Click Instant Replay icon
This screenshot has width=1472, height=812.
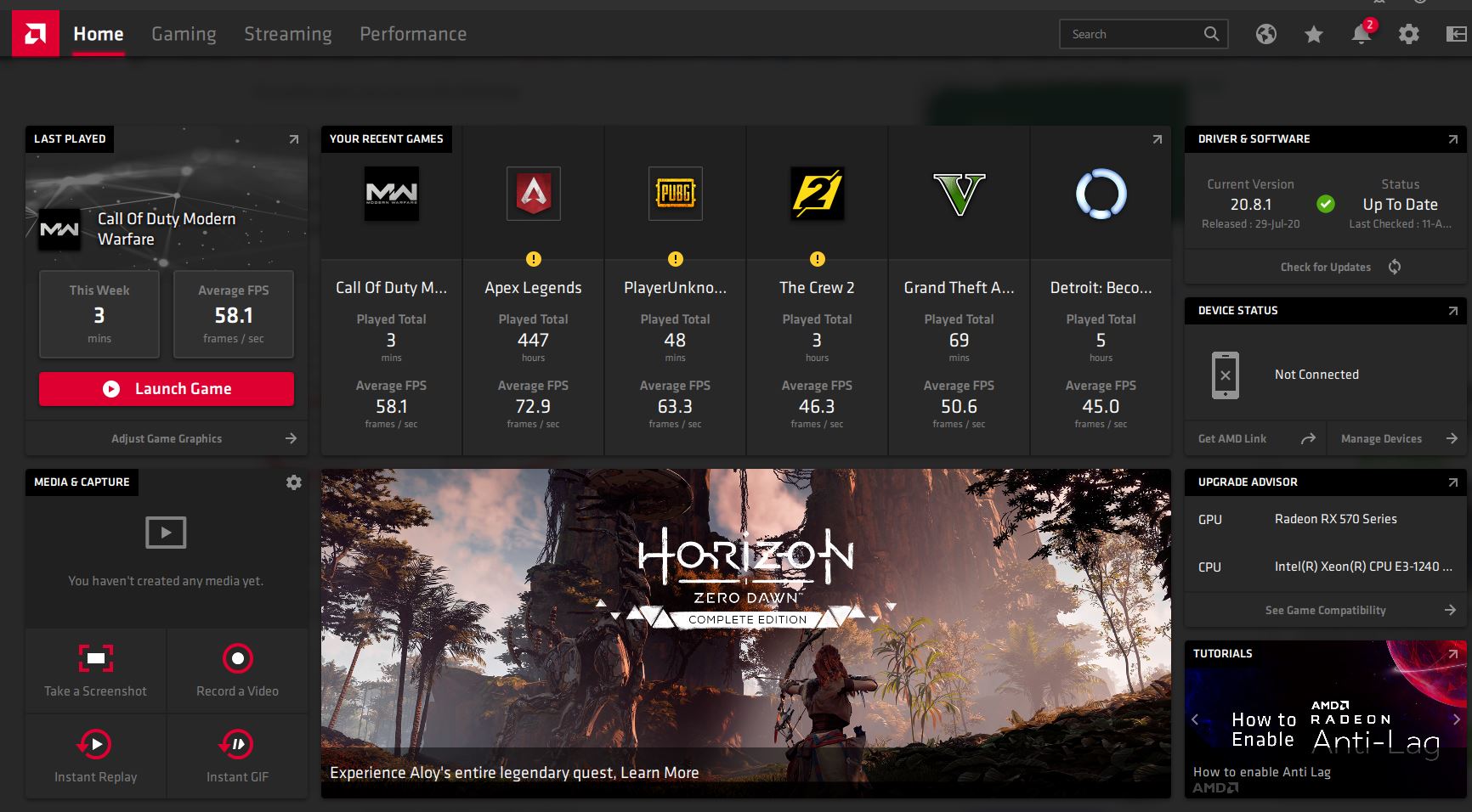point(95,744)
